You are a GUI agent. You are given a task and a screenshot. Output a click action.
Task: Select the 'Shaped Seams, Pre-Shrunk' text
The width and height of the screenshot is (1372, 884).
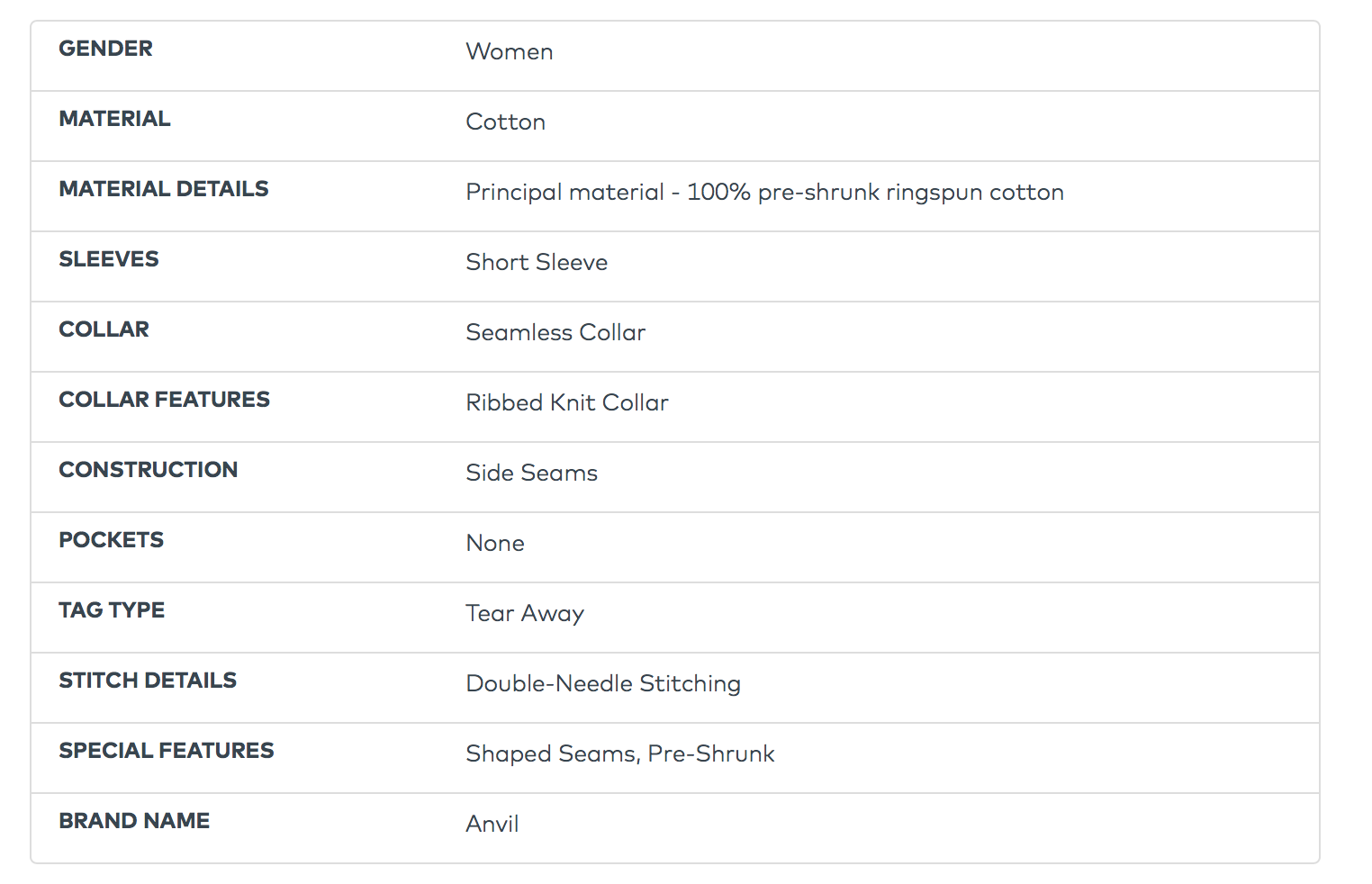click(619, 754)
